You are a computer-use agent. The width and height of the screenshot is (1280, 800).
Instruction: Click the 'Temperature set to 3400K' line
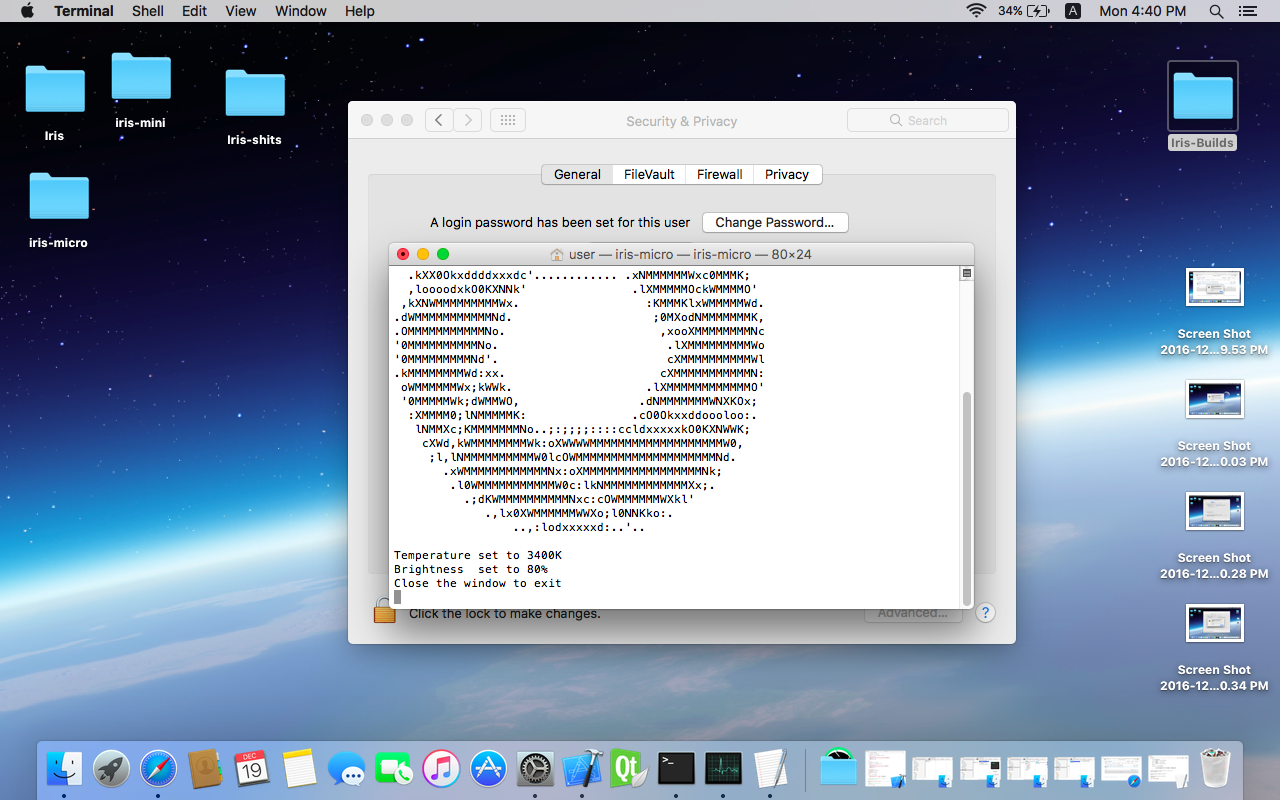coord(478,555)
